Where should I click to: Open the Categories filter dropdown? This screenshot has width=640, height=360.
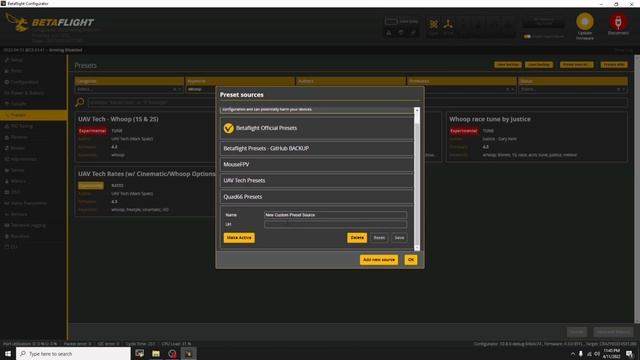pos(129,89)
